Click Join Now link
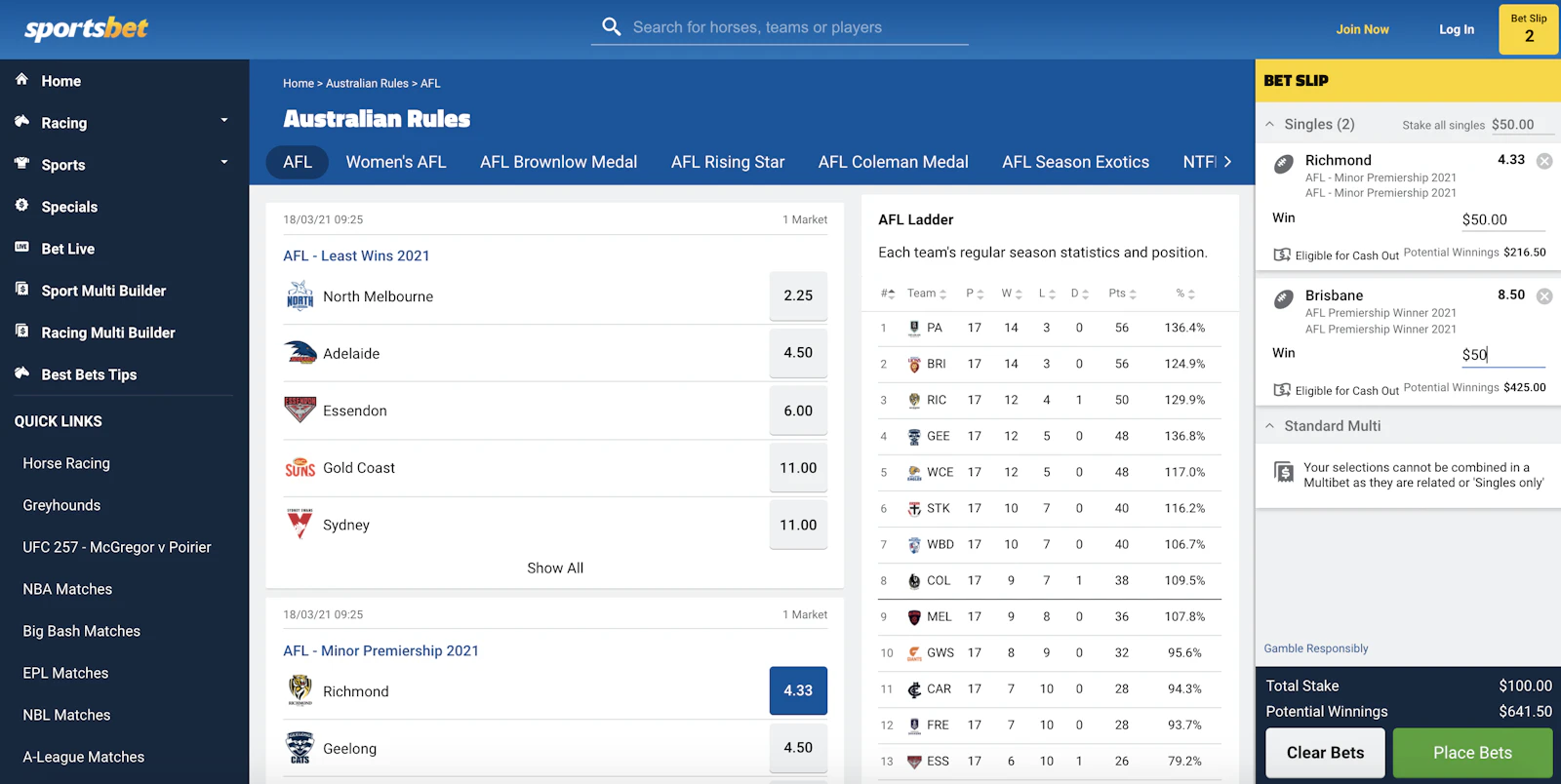Image resolution: width=1561 pixels, height=784 pixels. [x=1362, y=29]
